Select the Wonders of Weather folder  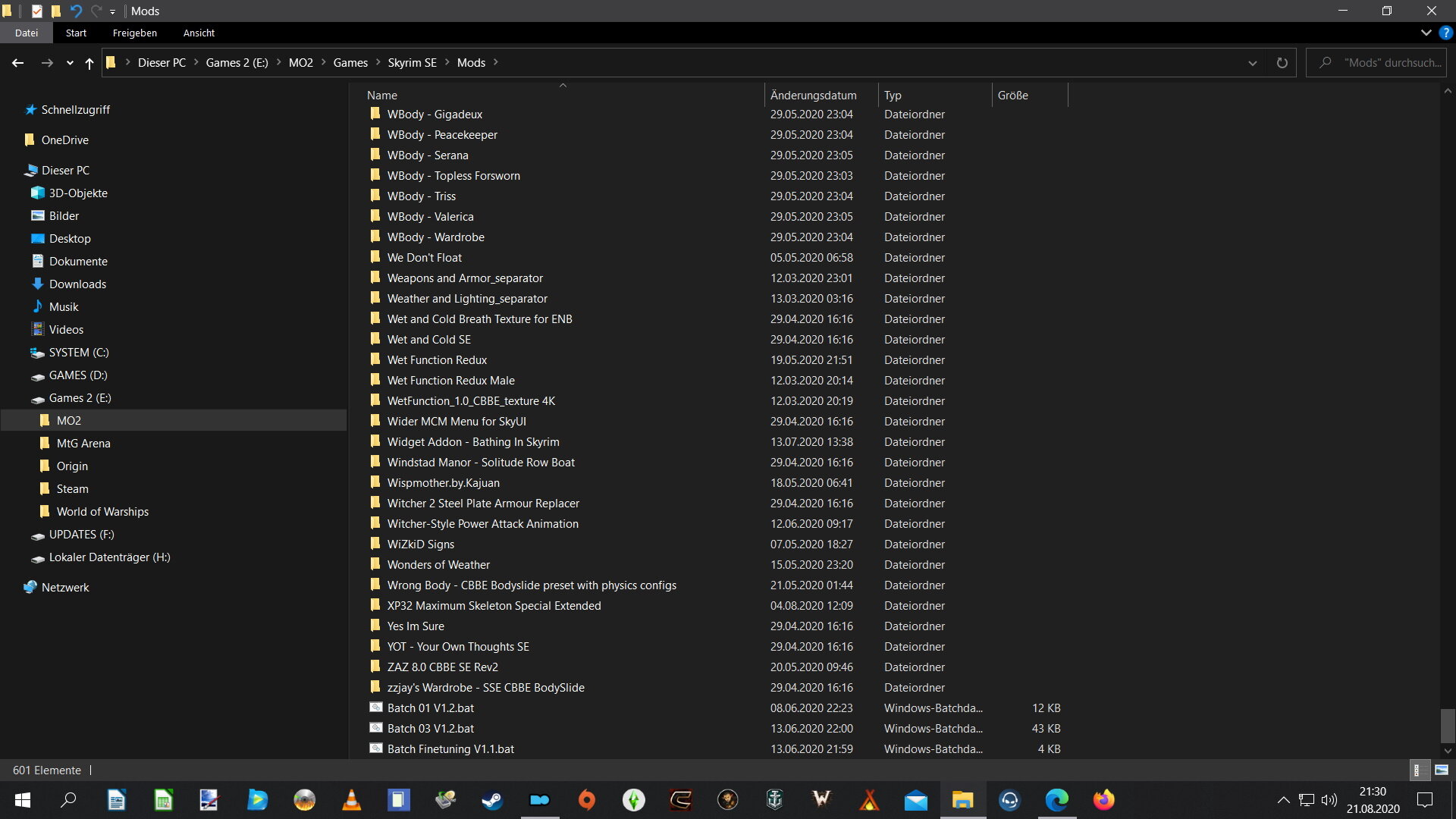click(438, 564)
